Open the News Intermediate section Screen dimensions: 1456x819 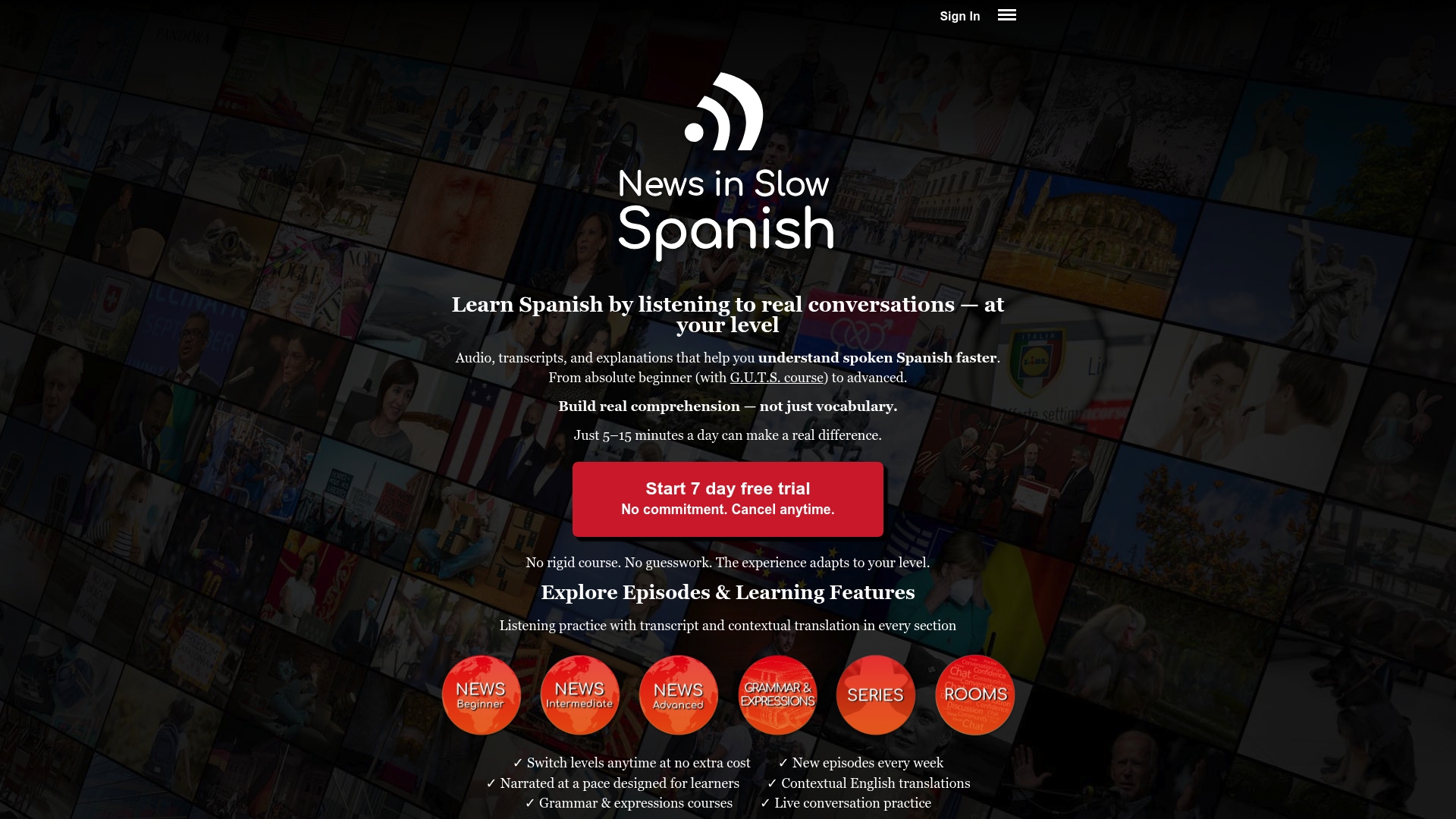point(579,694)
